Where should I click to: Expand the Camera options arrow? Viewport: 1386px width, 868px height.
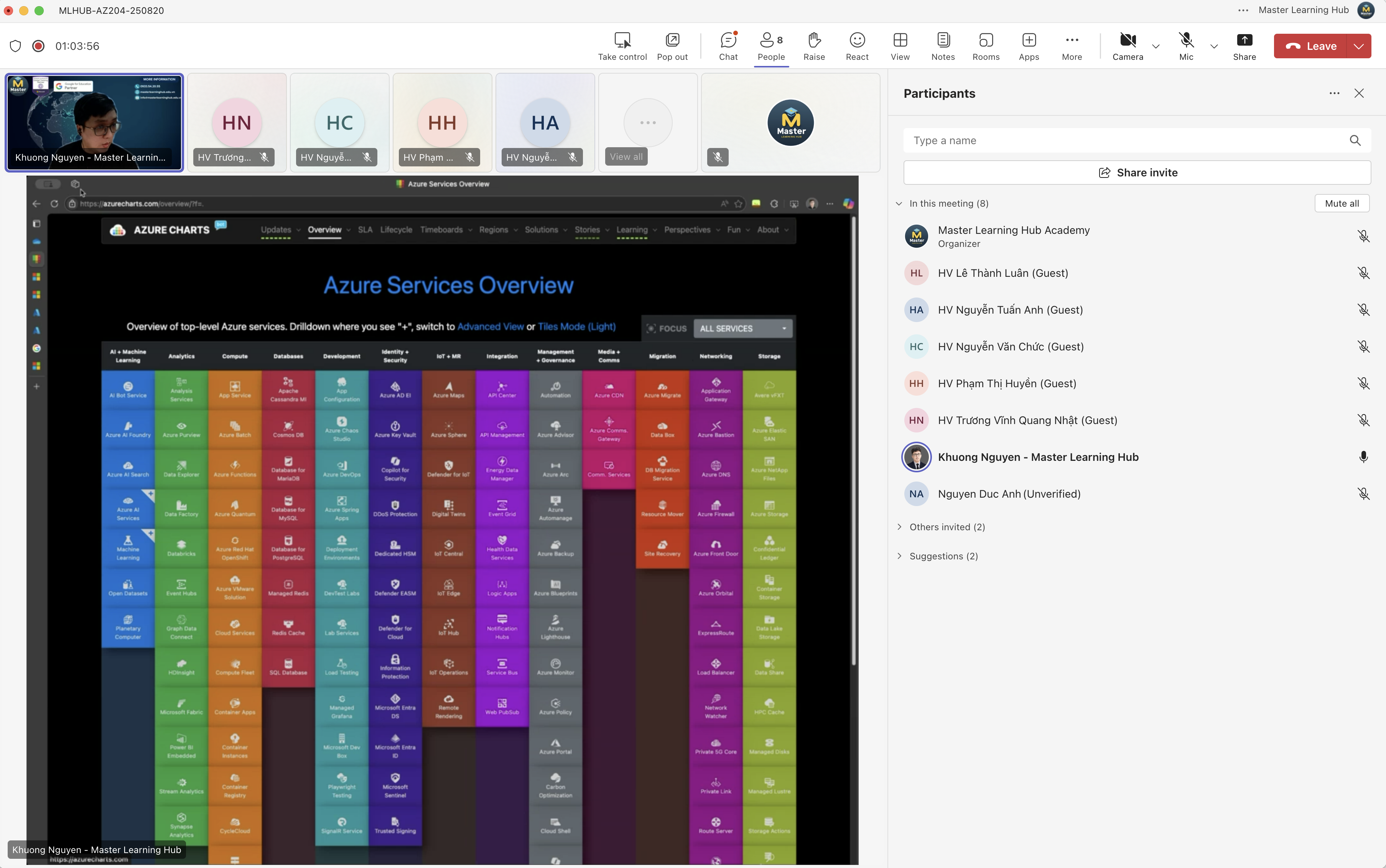coord(1156,46)
